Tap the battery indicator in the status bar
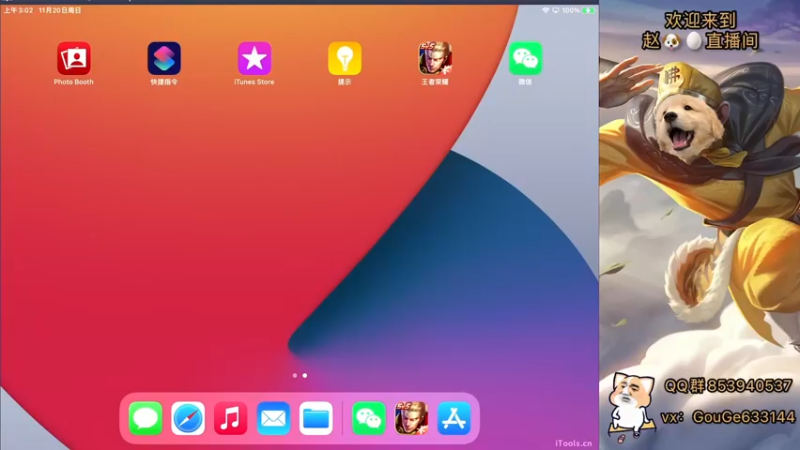This screenshot has height=450, width=800. [x=588, y=10]
